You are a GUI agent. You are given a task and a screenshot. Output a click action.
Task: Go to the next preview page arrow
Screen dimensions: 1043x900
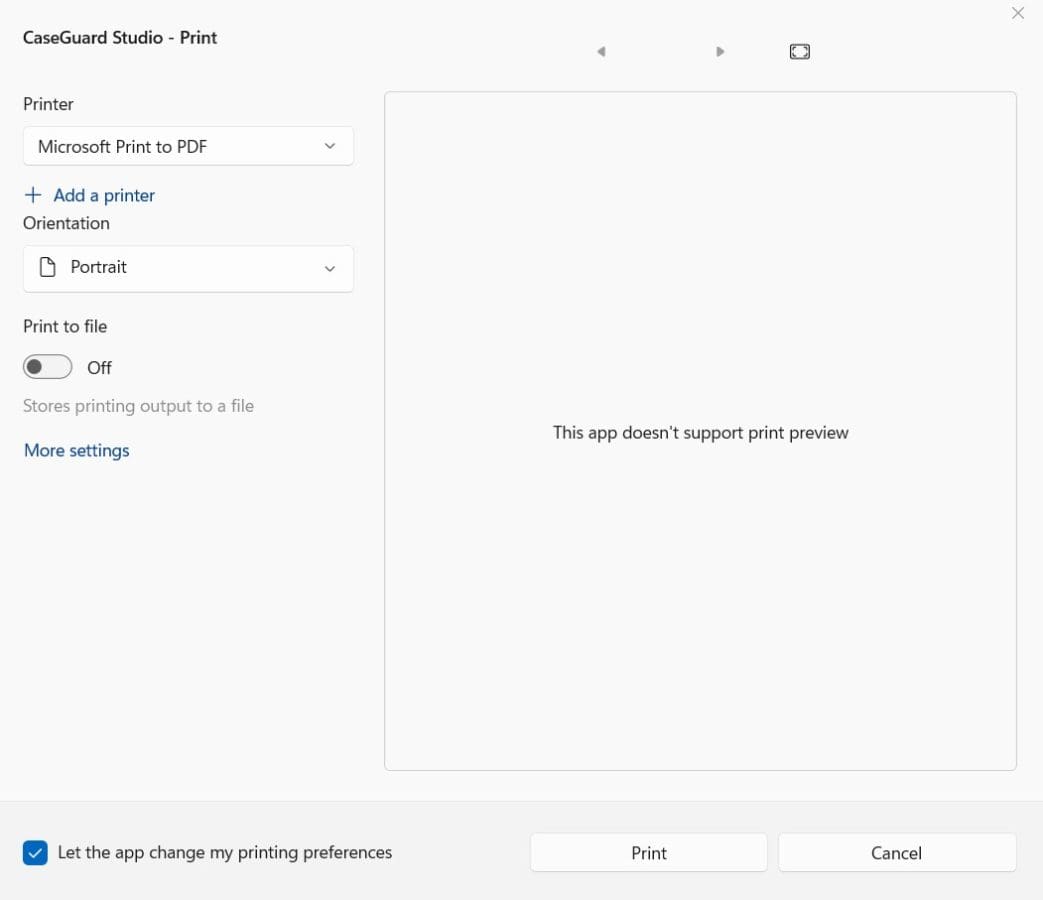pyautogui.click(x=720, y=52)
